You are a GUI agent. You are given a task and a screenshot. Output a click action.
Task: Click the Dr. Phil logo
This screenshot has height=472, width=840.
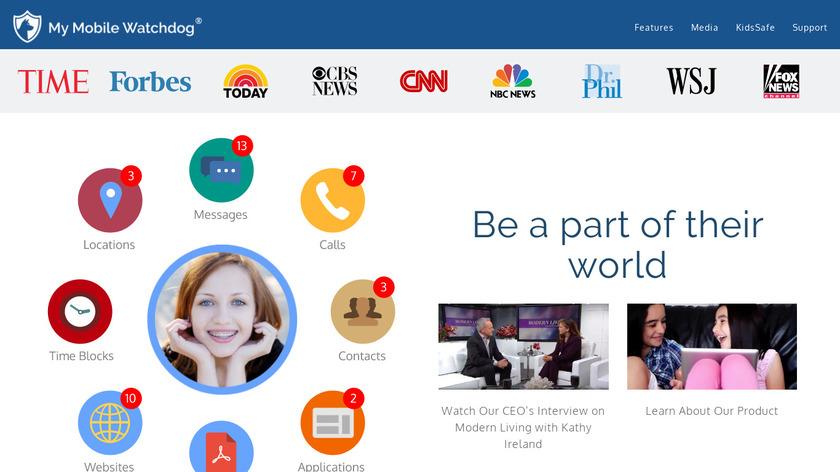pos(602,81)
